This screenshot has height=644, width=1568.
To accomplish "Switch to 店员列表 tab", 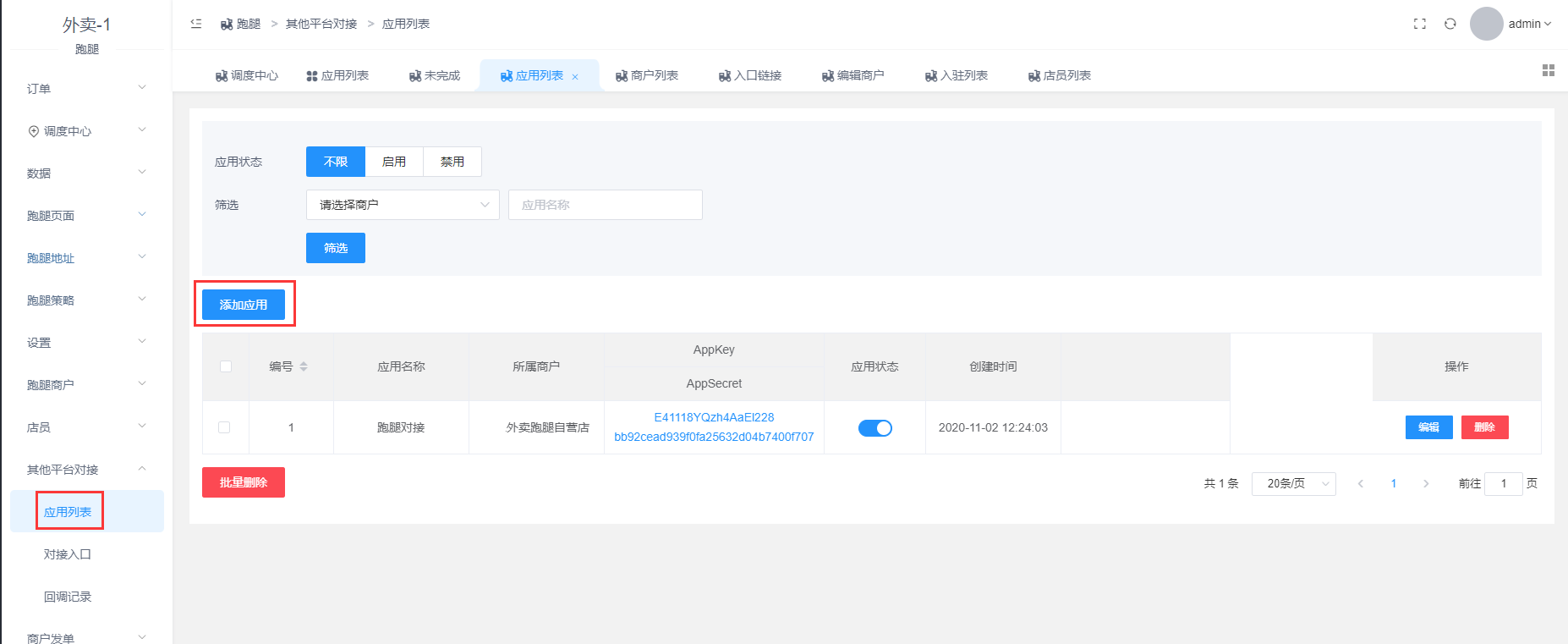I will (x=1060, y=75).
